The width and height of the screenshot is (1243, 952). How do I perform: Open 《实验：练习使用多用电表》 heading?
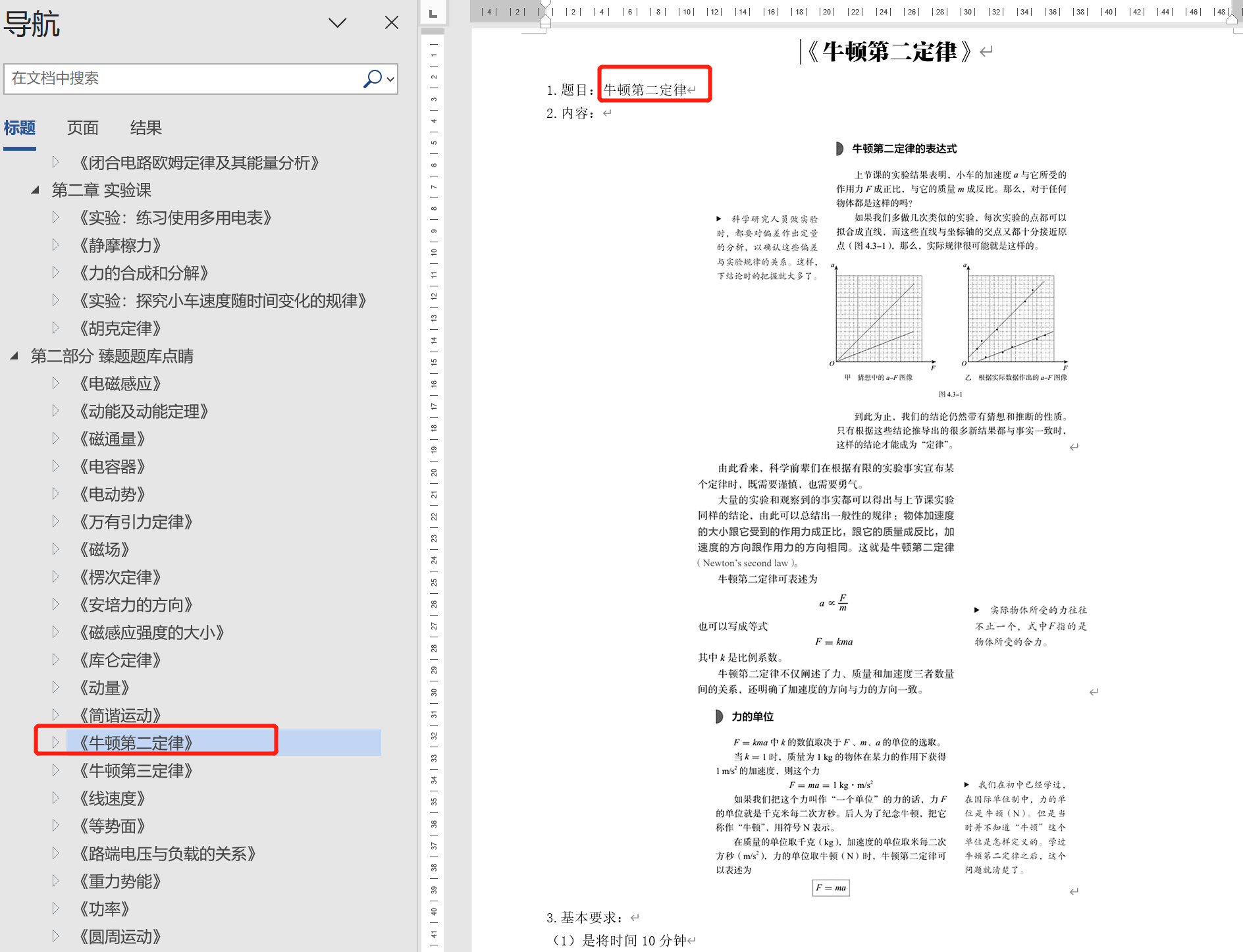[x=175, y=218]
